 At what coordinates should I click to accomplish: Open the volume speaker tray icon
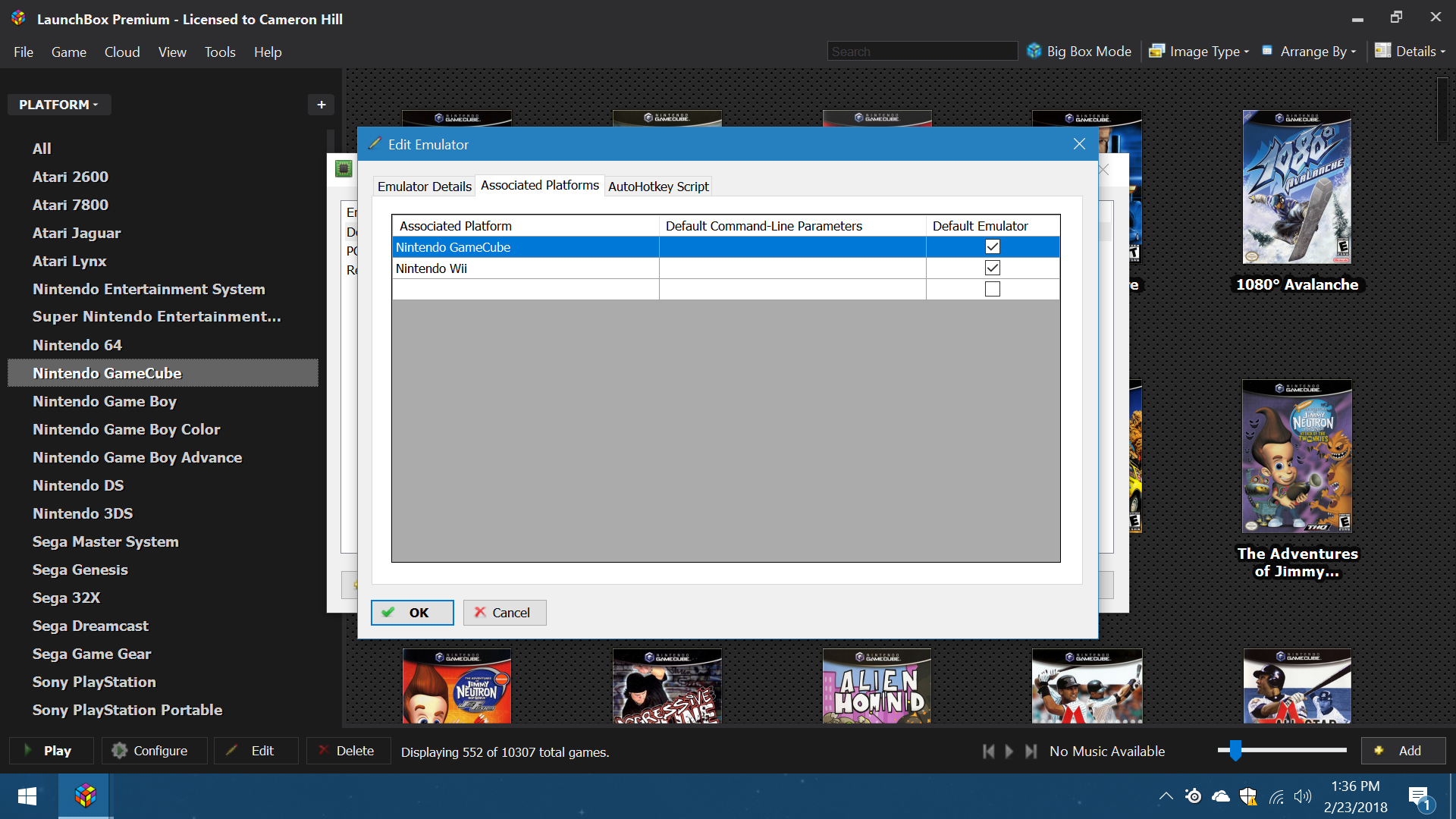point(1303,796)
